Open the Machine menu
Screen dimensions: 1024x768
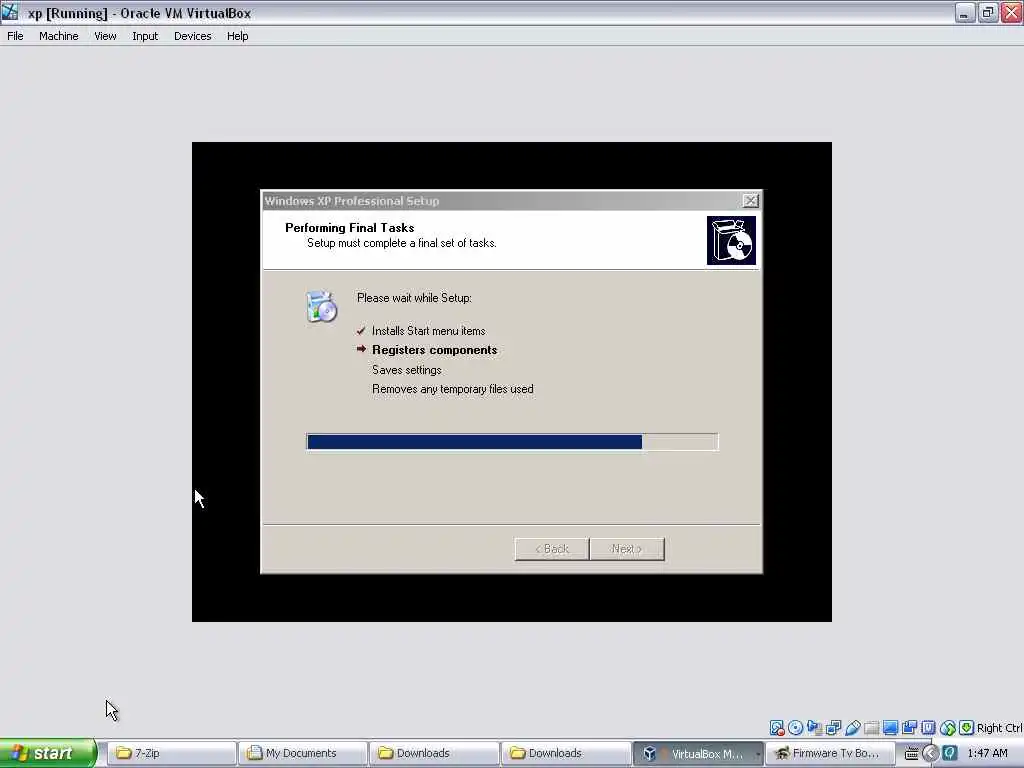(58, 36)
